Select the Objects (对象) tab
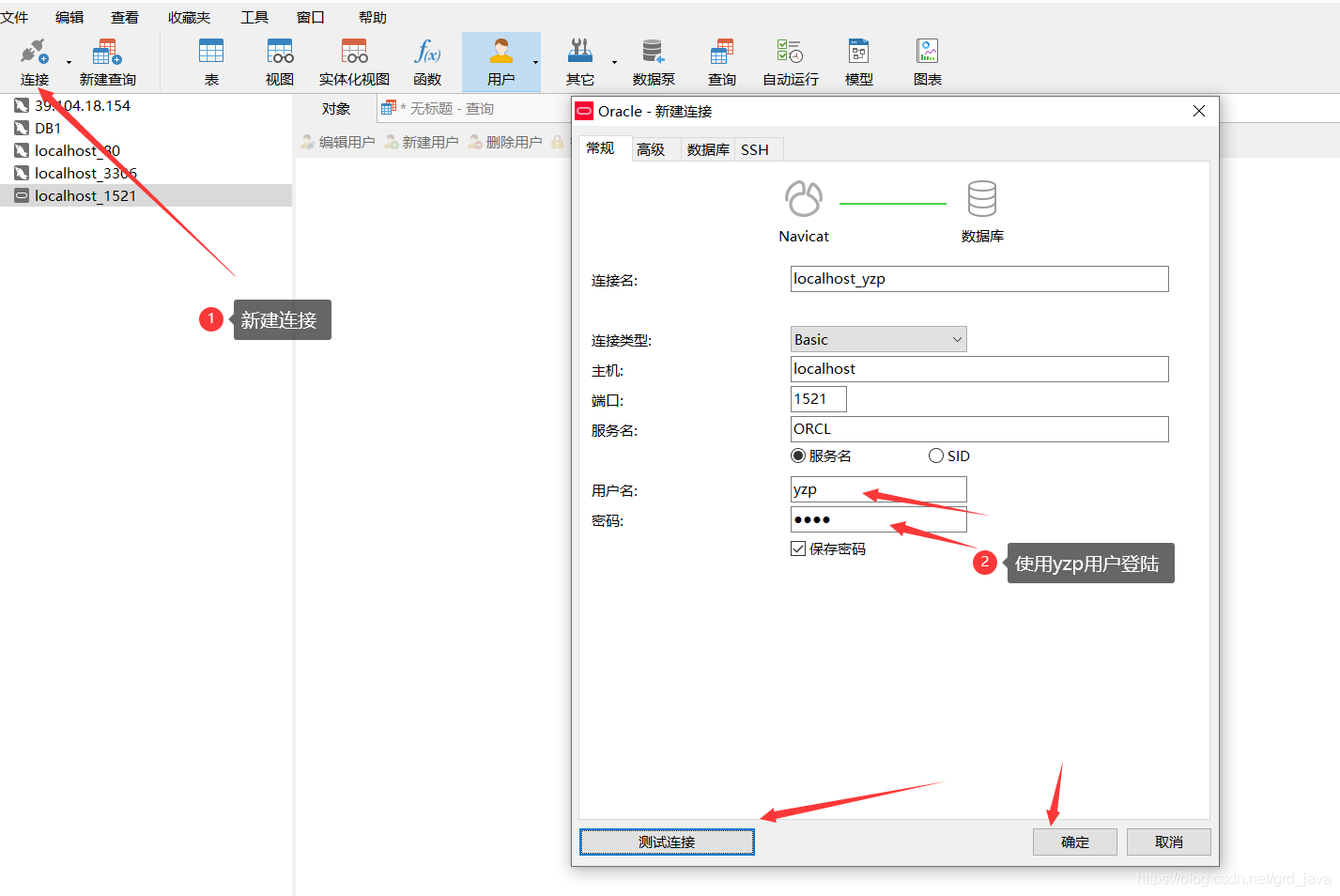 336,108
